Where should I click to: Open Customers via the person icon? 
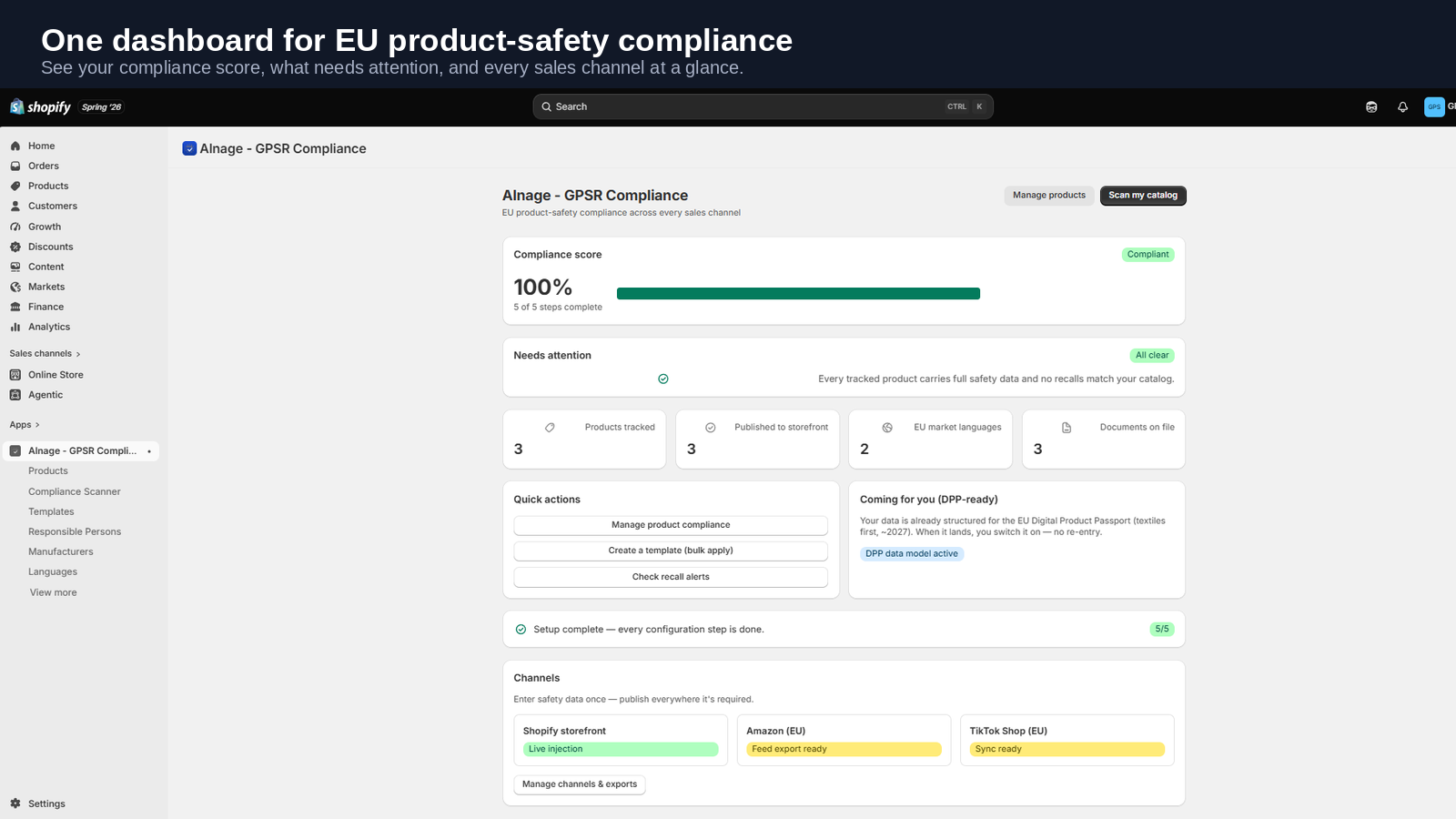click(x=15, y=206)
